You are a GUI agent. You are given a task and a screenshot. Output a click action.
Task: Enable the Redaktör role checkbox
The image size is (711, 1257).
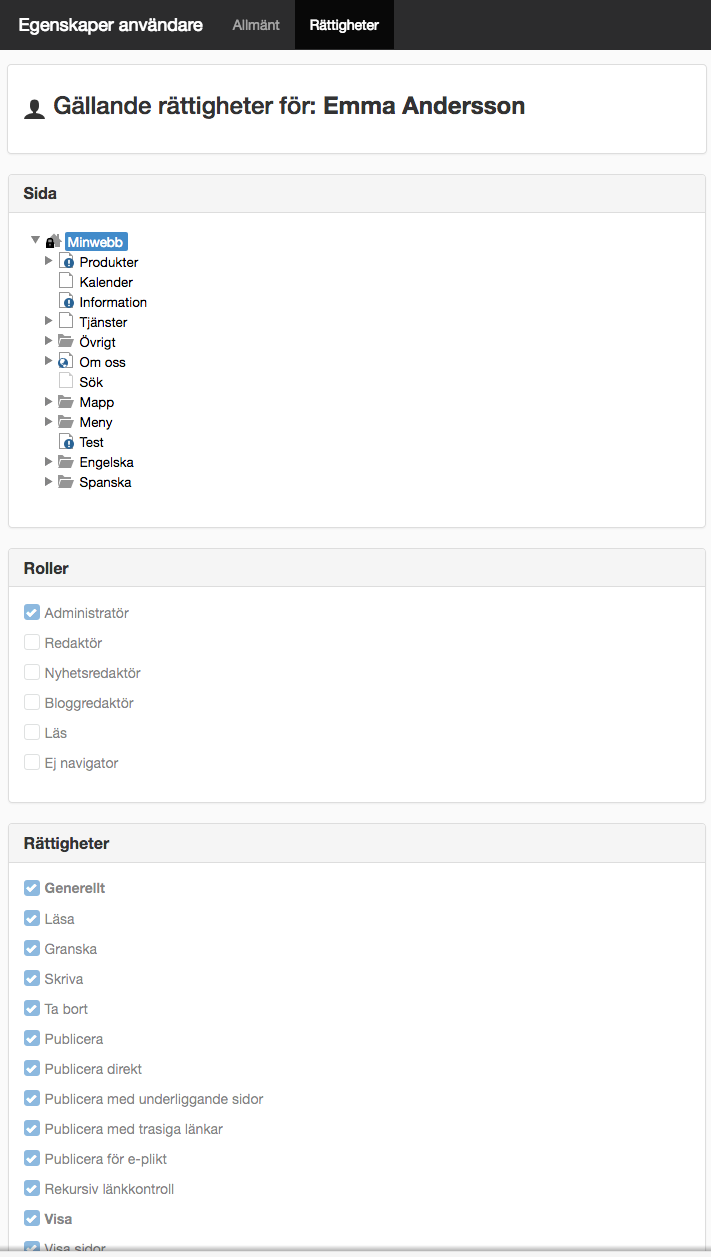pyautogui.click(x=32, y=642)
